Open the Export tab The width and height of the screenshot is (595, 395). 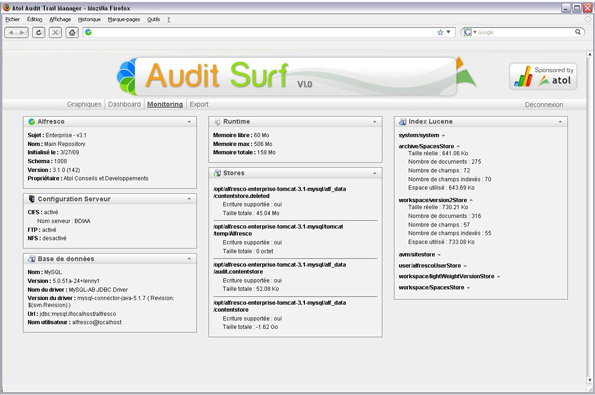199,104
